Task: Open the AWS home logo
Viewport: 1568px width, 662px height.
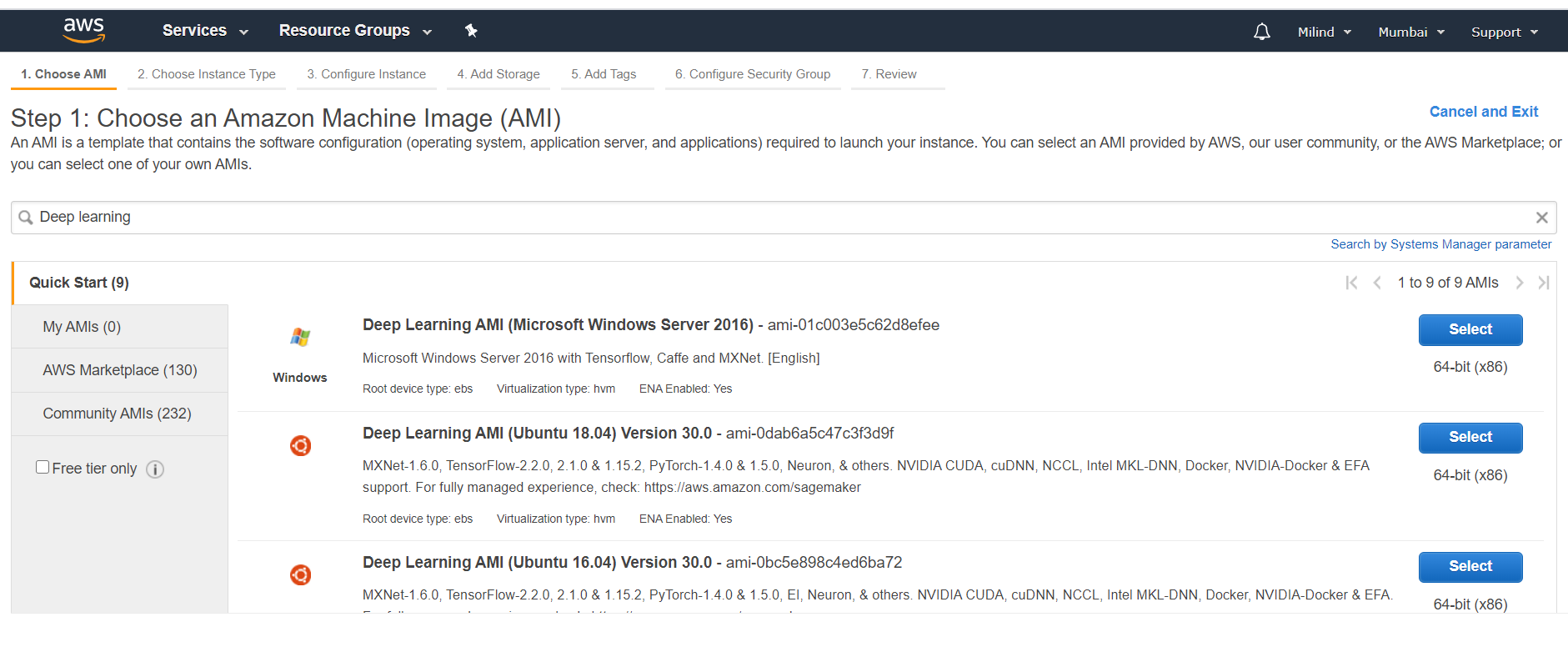Action: click(84, 30)
